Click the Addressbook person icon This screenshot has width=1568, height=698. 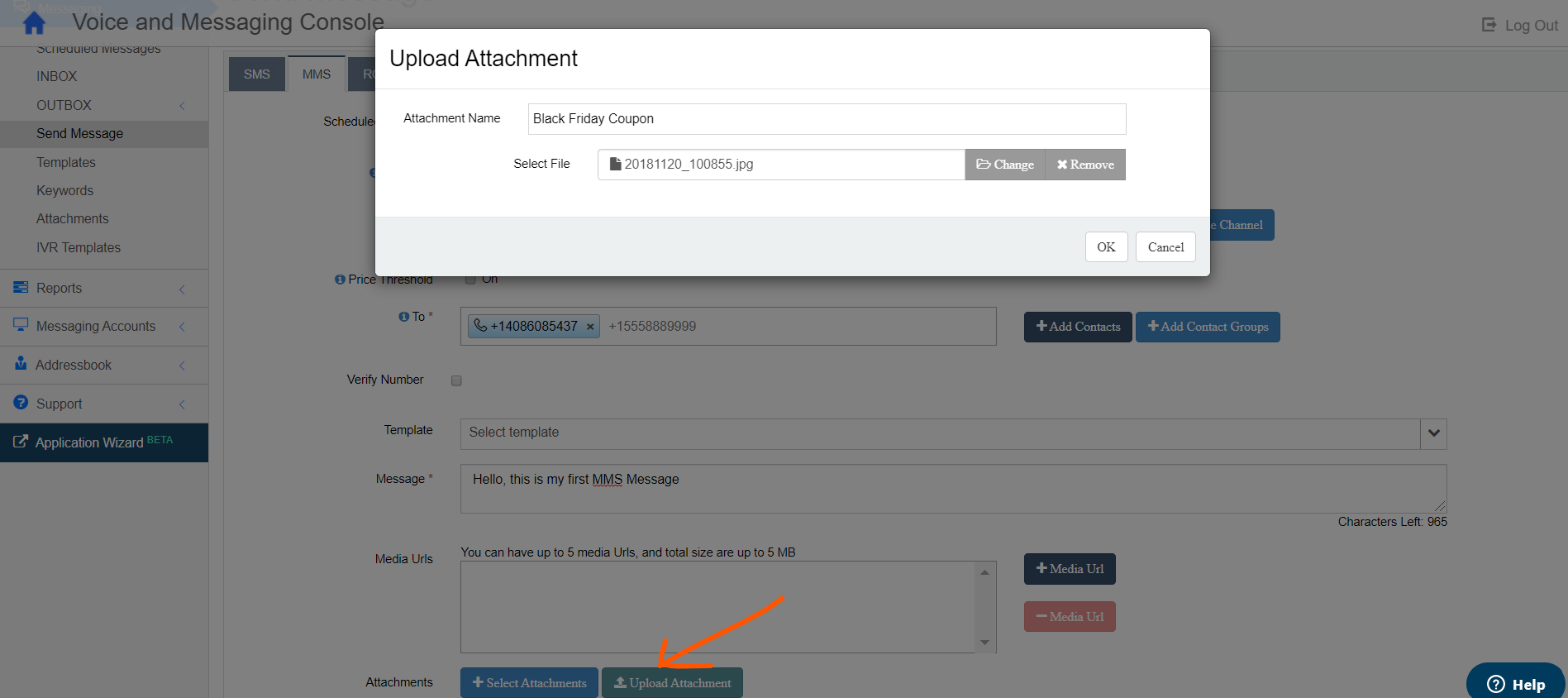pos(21,364)
